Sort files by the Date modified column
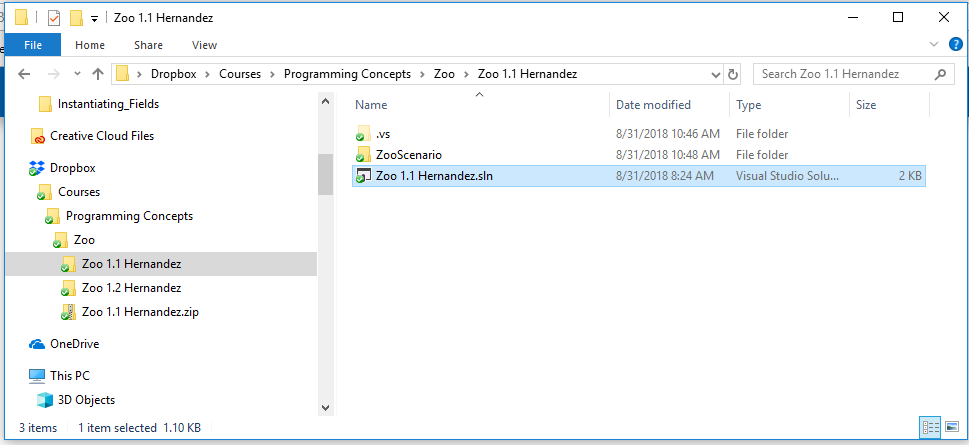 [653, 105]
